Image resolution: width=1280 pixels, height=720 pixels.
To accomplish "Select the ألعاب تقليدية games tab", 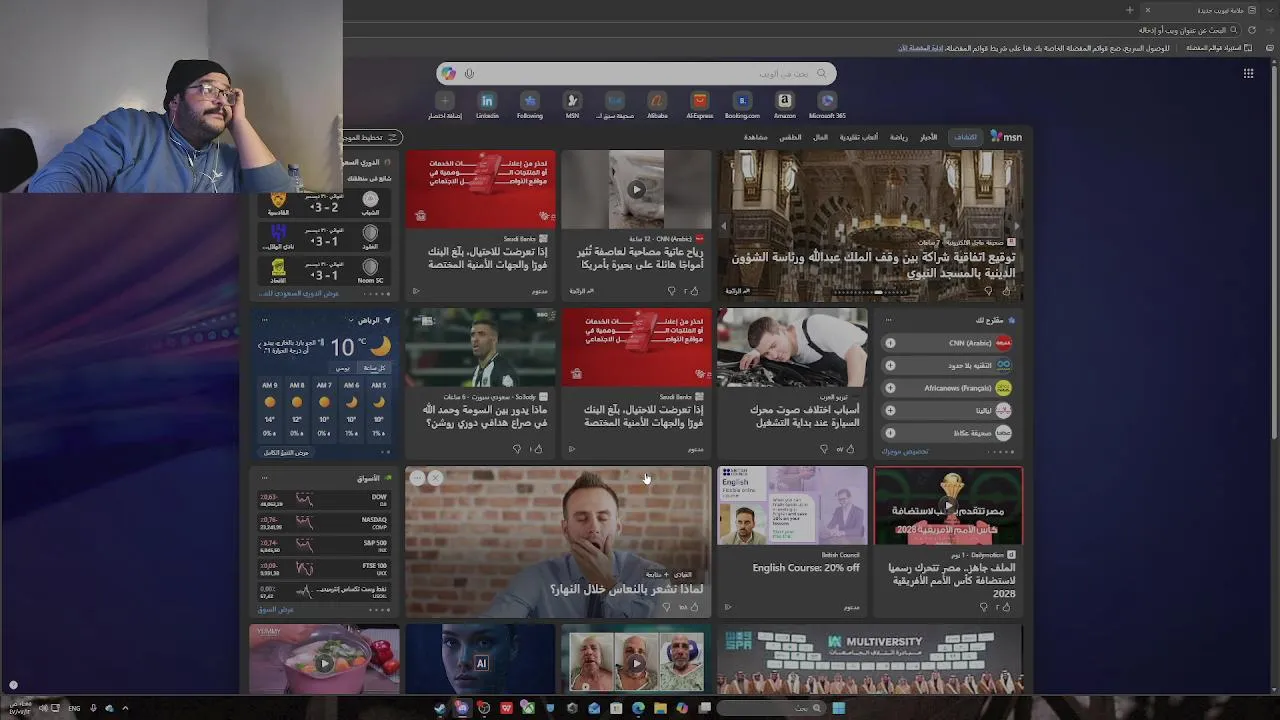I will point(859,137).
